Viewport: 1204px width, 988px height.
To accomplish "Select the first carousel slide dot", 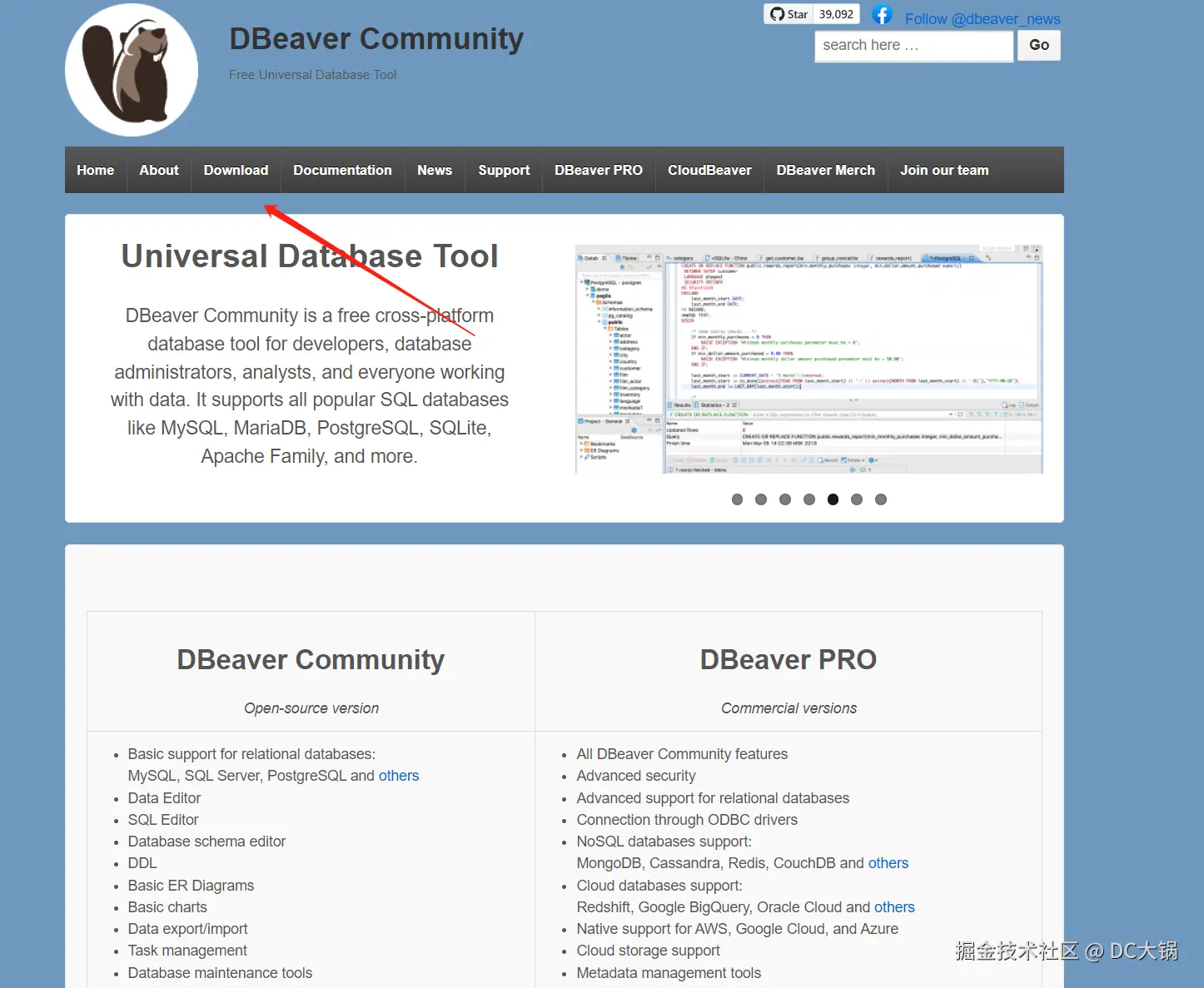I will [737, 499].
